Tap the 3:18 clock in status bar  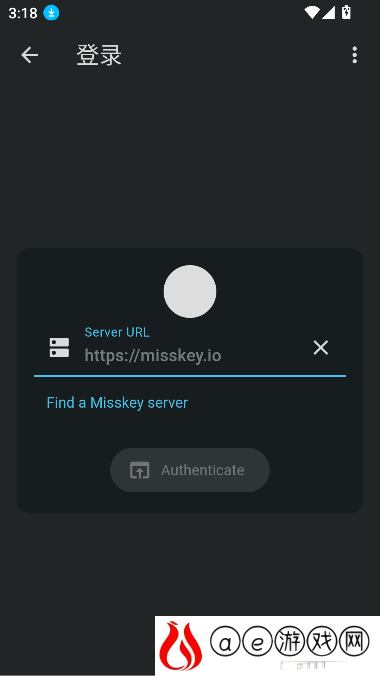(x=23, y=13)
